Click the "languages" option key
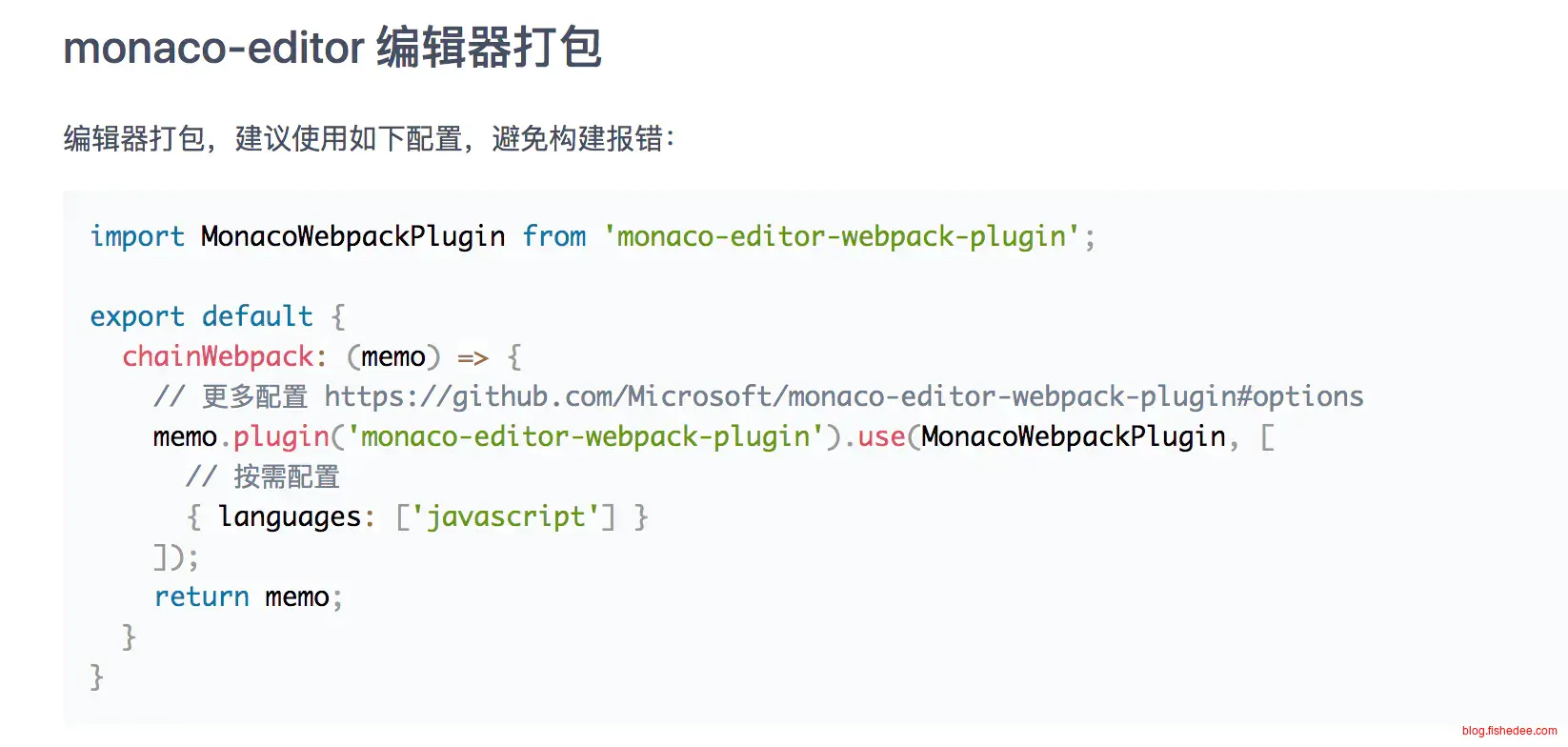This screenshot has height=747, width=1568. (x=290, y=516)
